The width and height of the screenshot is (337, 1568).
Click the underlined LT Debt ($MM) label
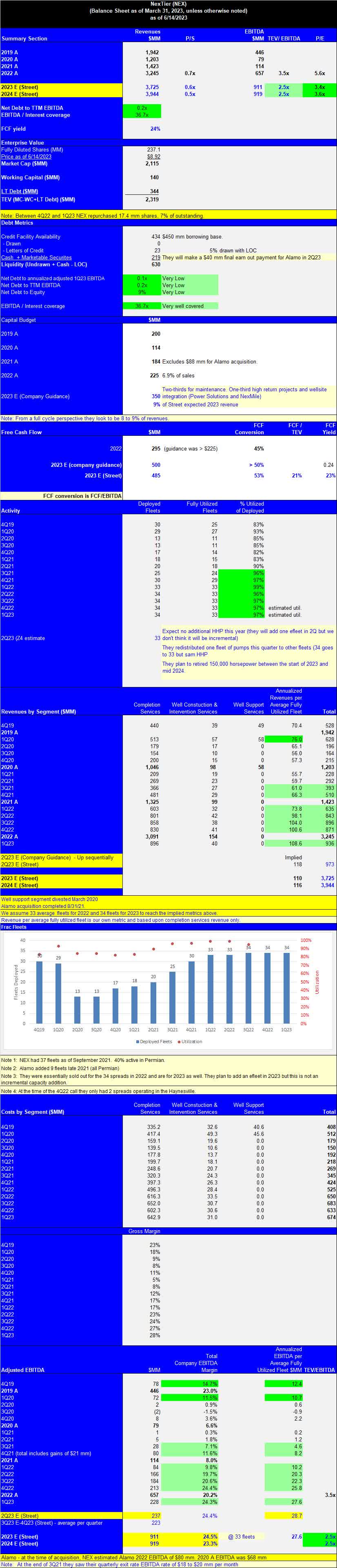click(x=20, y=191)
